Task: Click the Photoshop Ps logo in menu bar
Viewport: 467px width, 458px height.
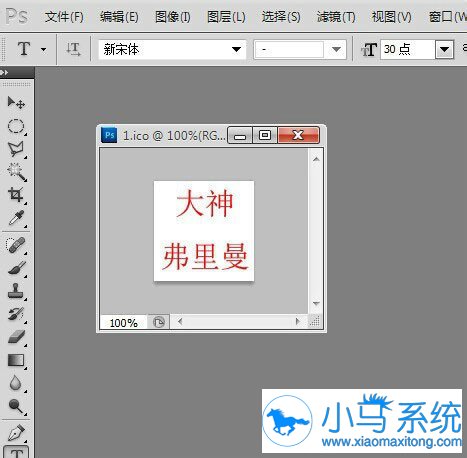Action: pyautogui.click(x=17, y=16)
